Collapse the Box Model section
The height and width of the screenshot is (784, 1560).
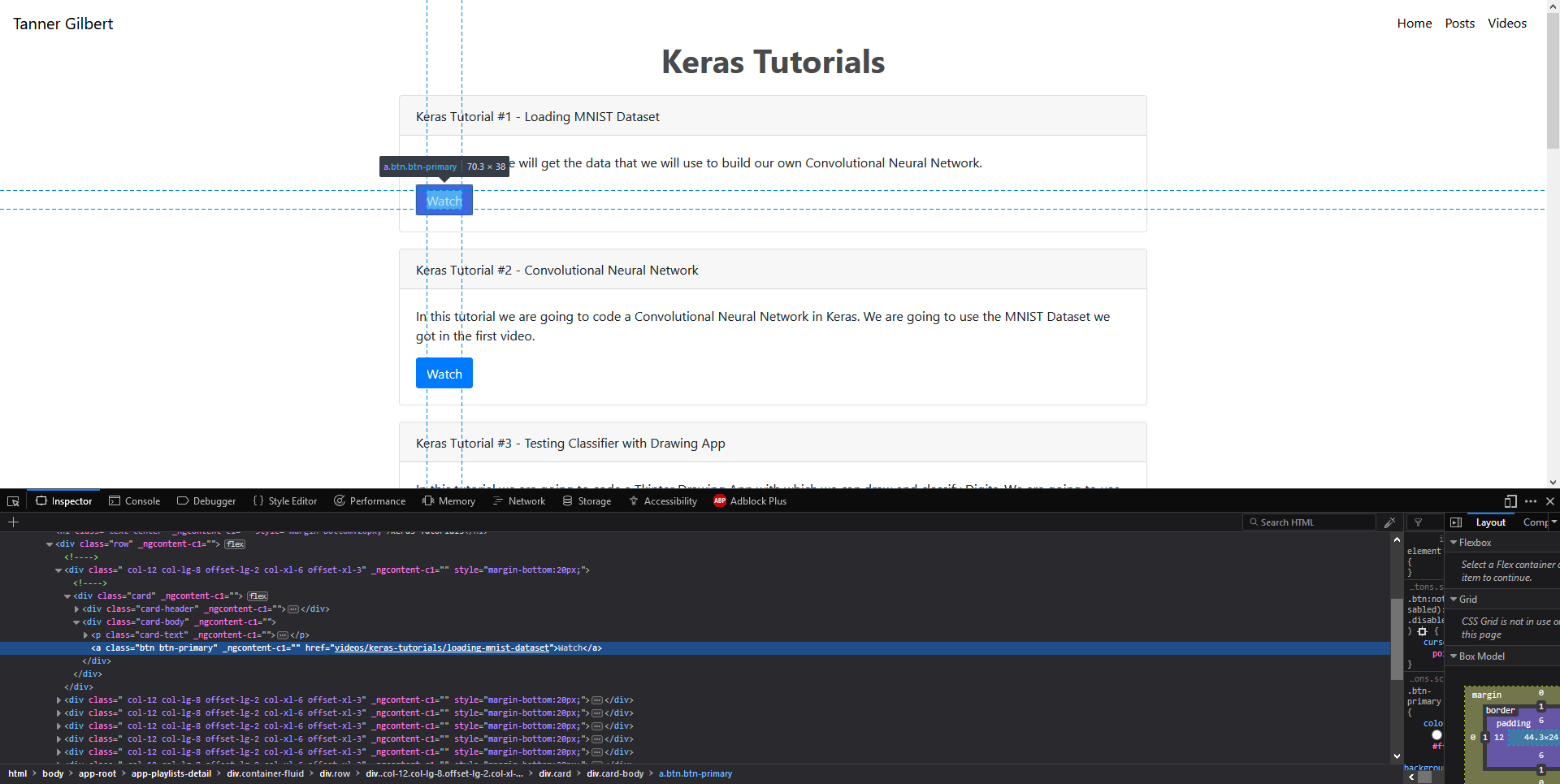pos(1454,656)
